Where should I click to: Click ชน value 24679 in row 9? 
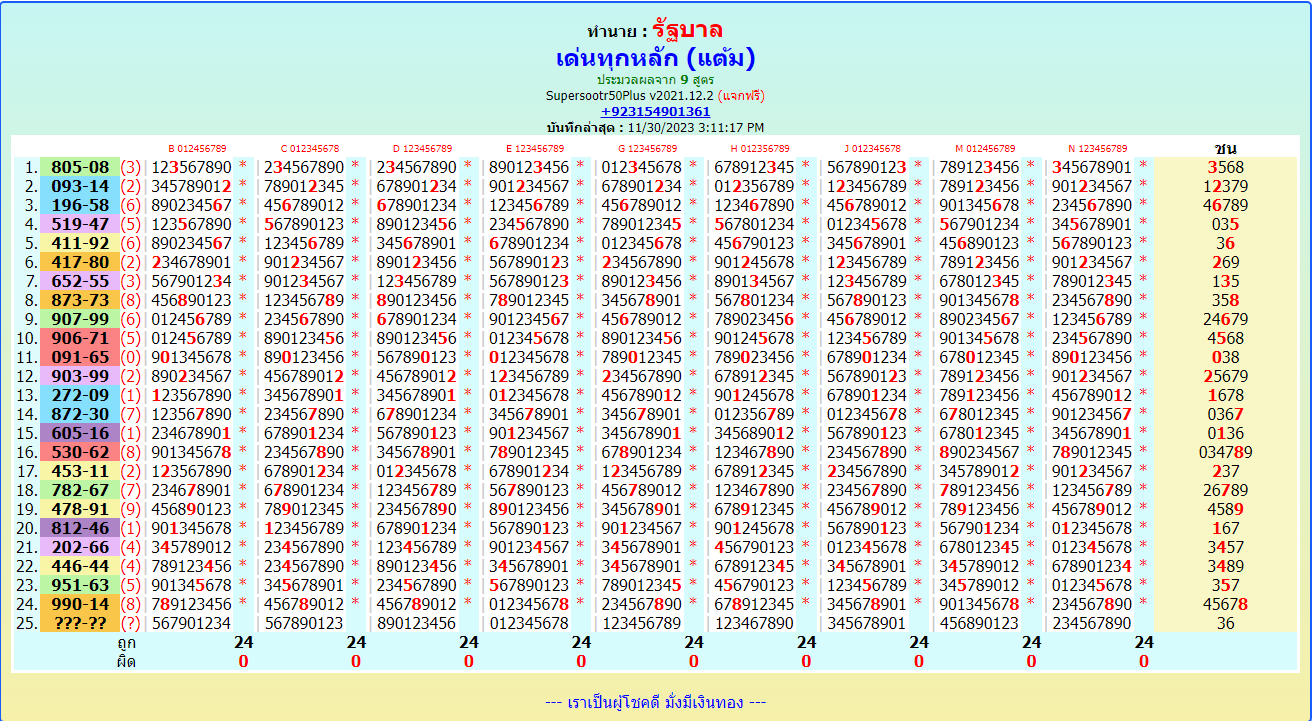1225,319
